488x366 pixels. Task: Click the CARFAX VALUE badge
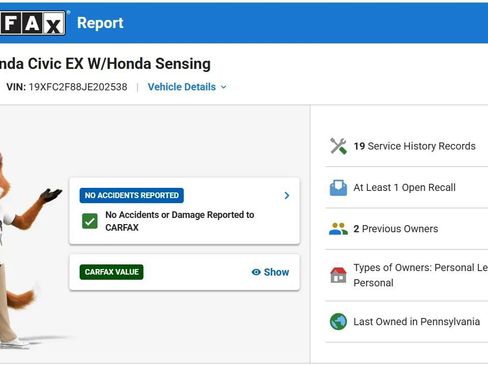point(111,272)
